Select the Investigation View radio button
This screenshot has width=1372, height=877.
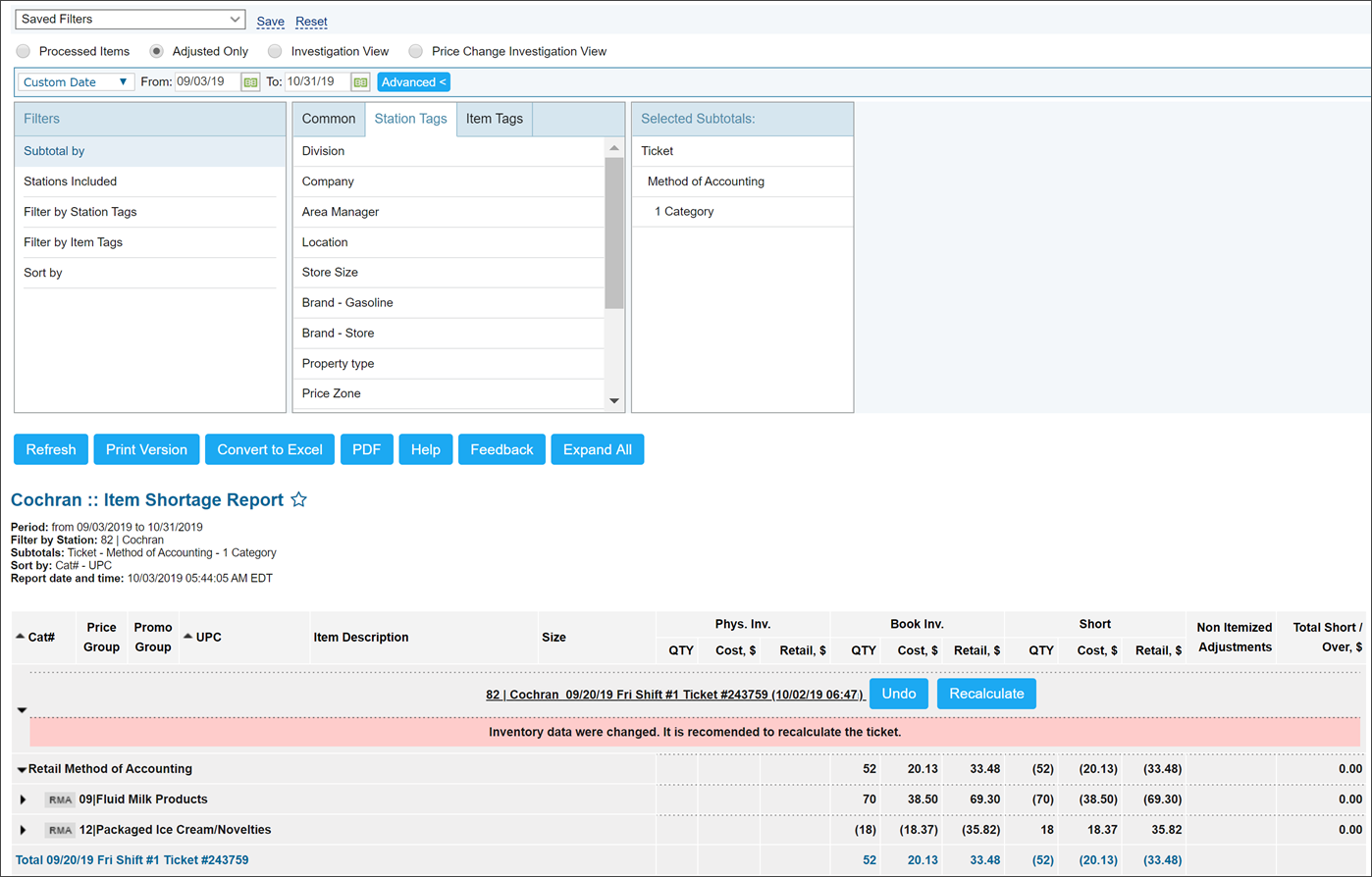pyautogui.click(x=275, y=51)
